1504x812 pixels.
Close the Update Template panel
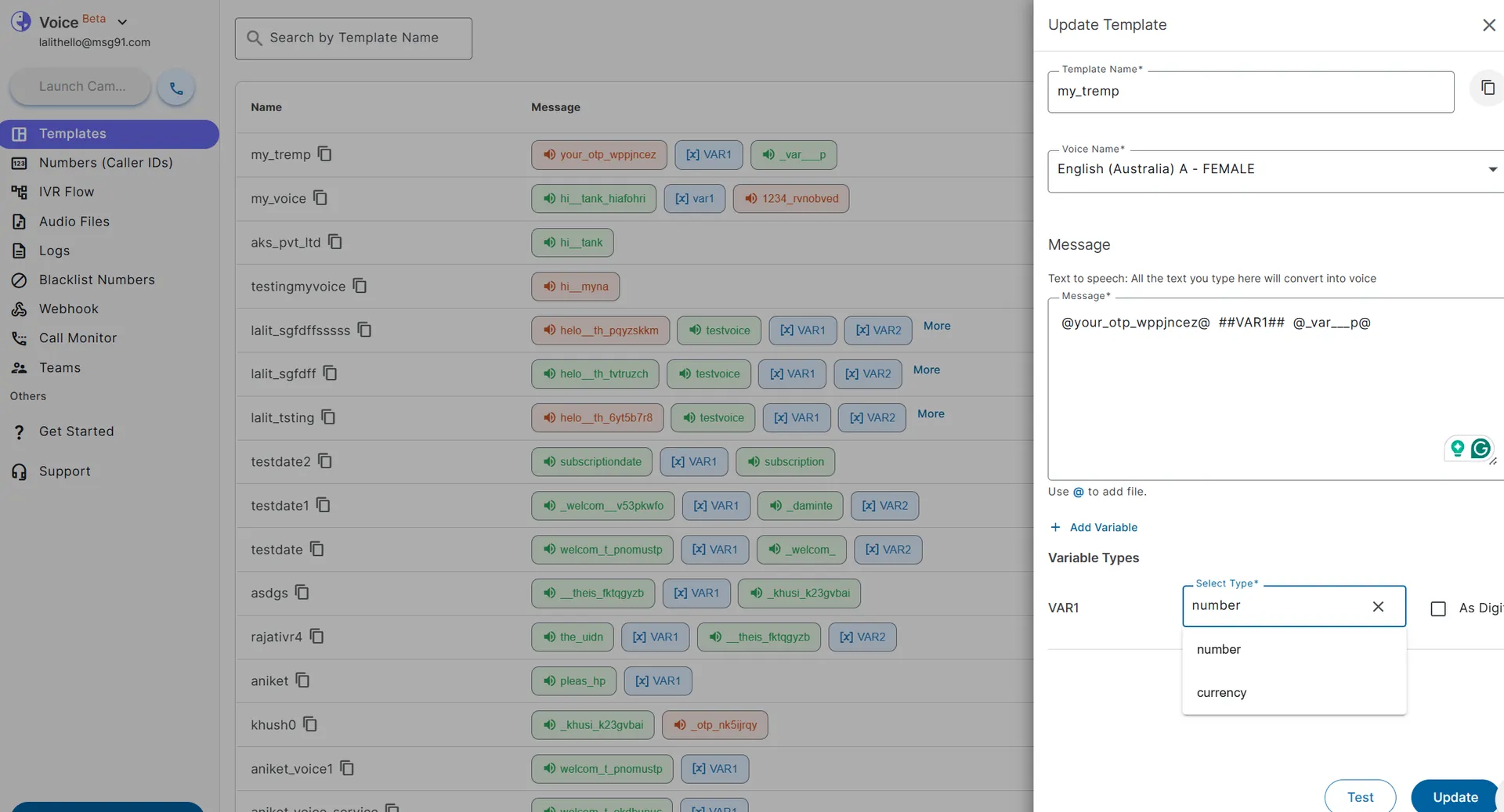coord(1488,25)
